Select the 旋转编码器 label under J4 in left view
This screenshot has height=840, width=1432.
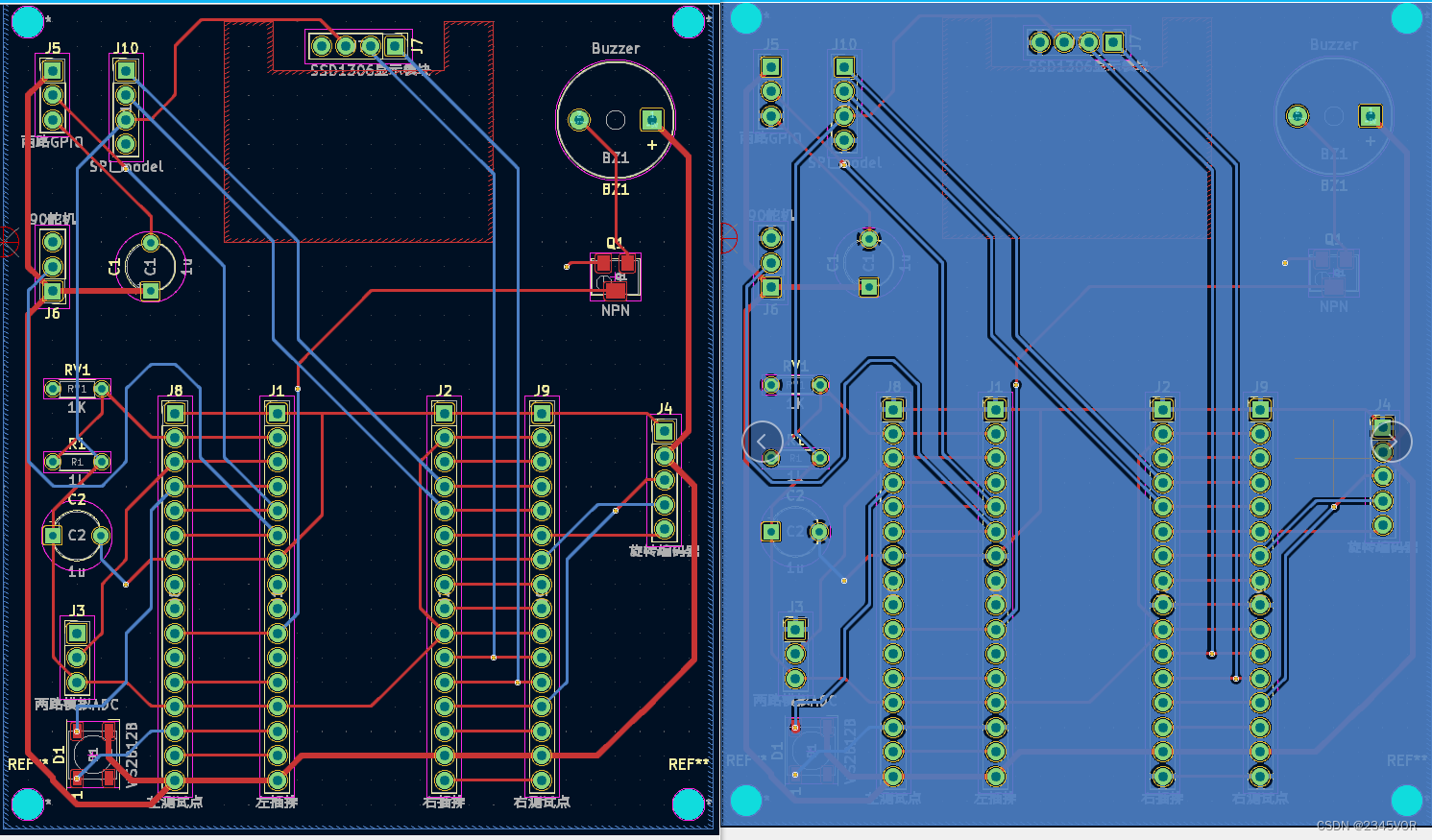(664, 551)
